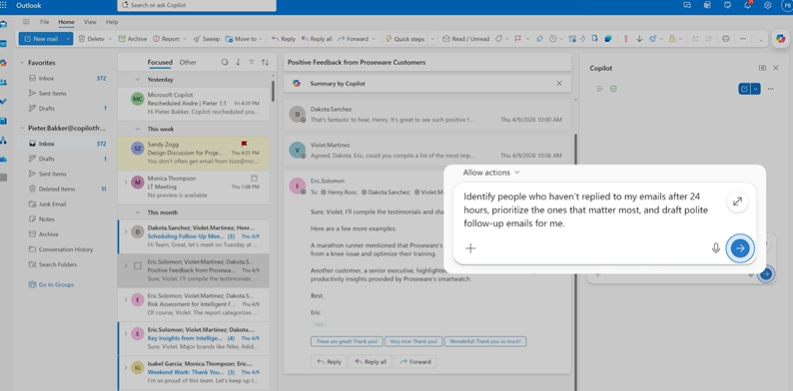
Task: Expand the prompt box with the diagonal arrows icon
Action: (x=737, y=201)
